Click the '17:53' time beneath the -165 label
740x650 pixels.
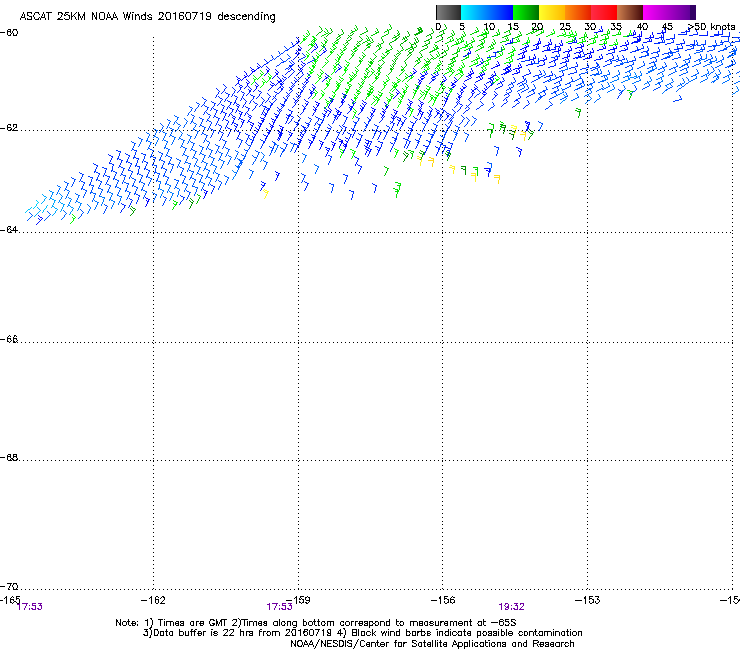pyautogui.click(x=29, y=607)
